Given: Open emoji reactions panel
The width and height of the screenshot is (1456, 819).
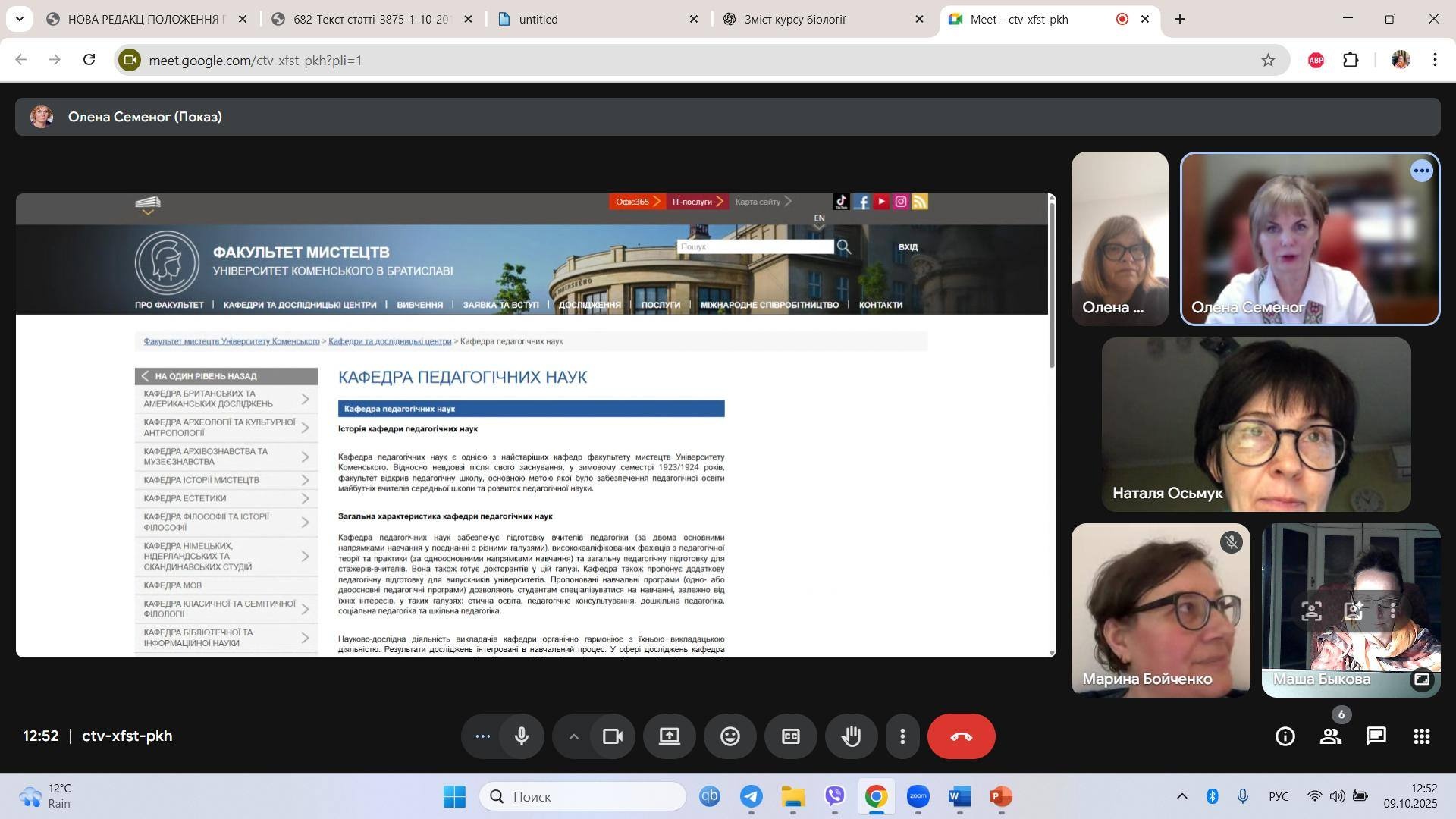Looking at the screenshot, I should (730, 736).
